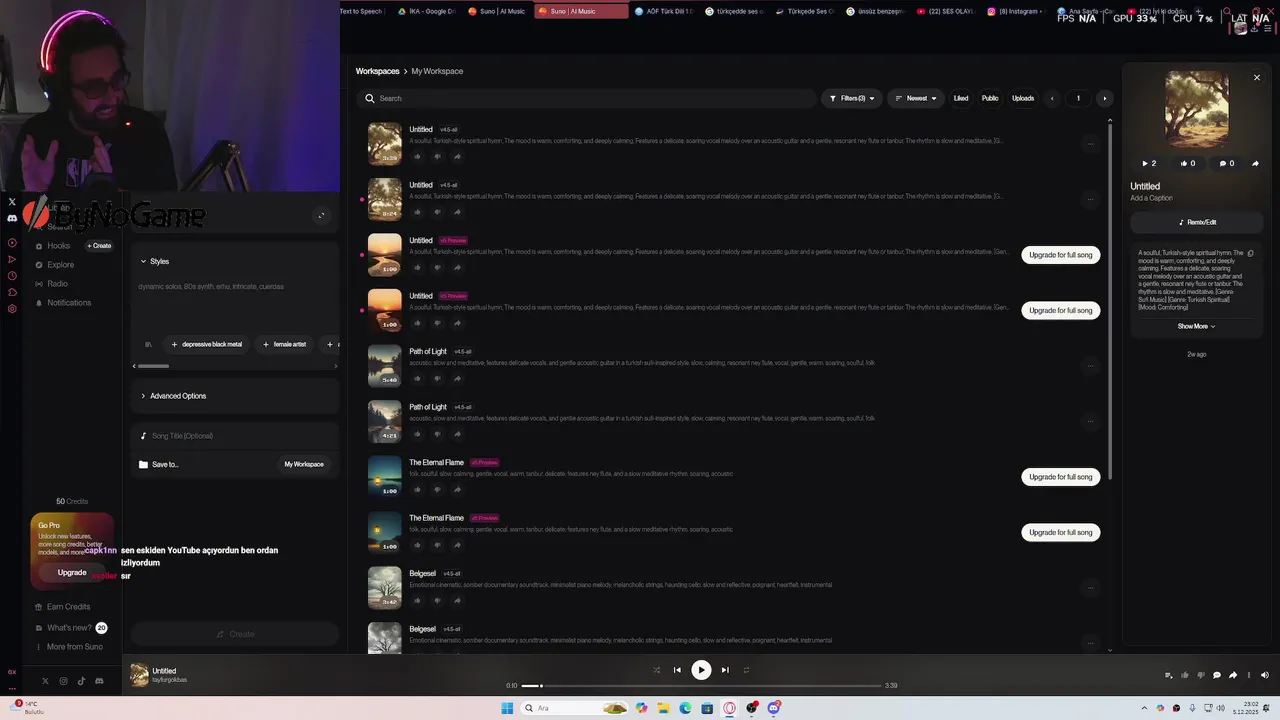Expand Show More in song details
1280x720 pixels.
click(1196, 326)
